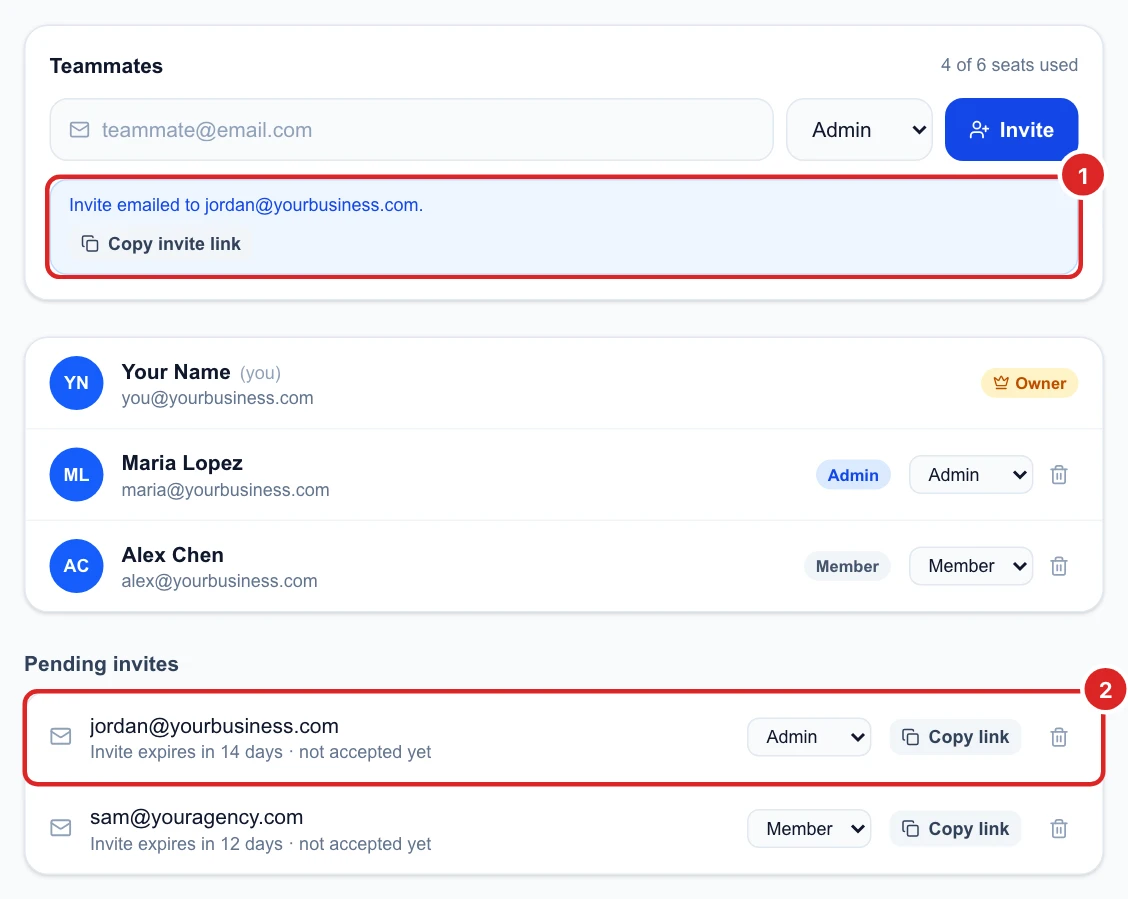Click the YN avatar for Your Name
The image size is (1128, 899).
click(x=76, y=383)
